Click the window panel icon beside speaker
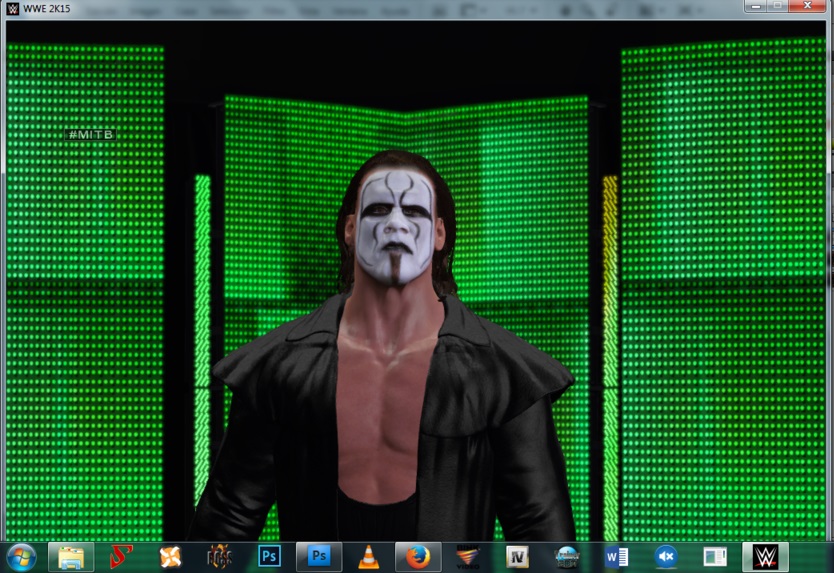This screenshot has width=834, height=573. click(x=715, y=557)
